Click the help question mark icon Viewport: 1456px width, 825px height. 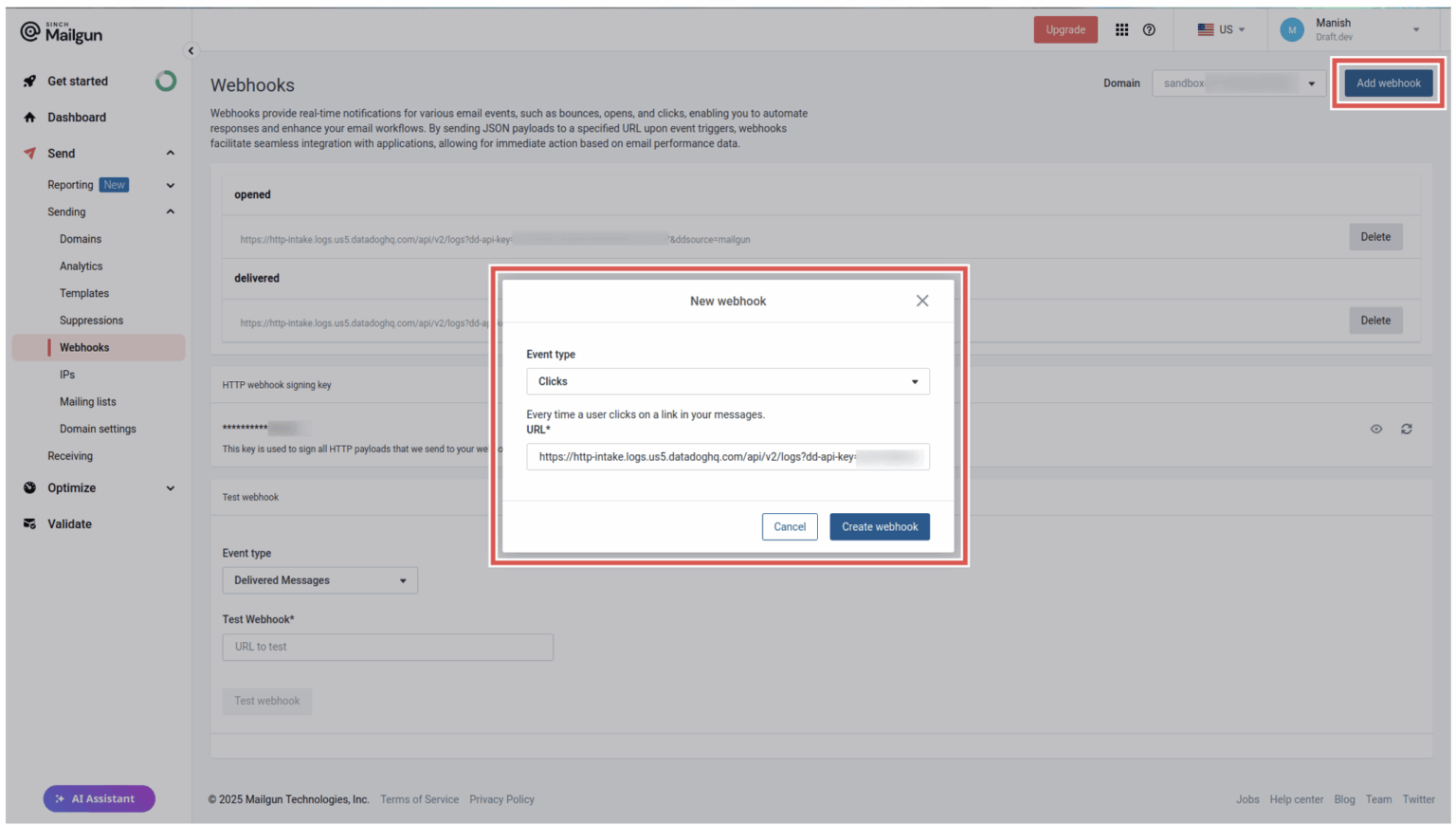click(x=1149, y=29)
